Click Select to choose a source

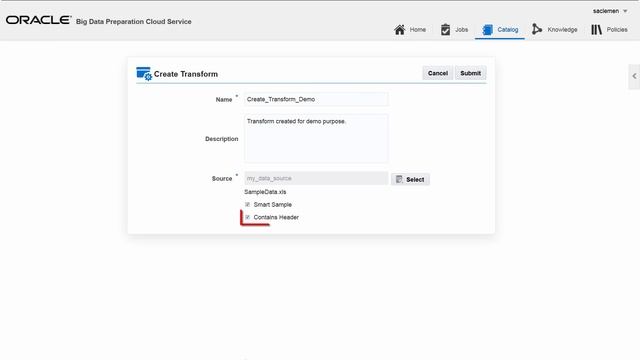tap(410, 179)
